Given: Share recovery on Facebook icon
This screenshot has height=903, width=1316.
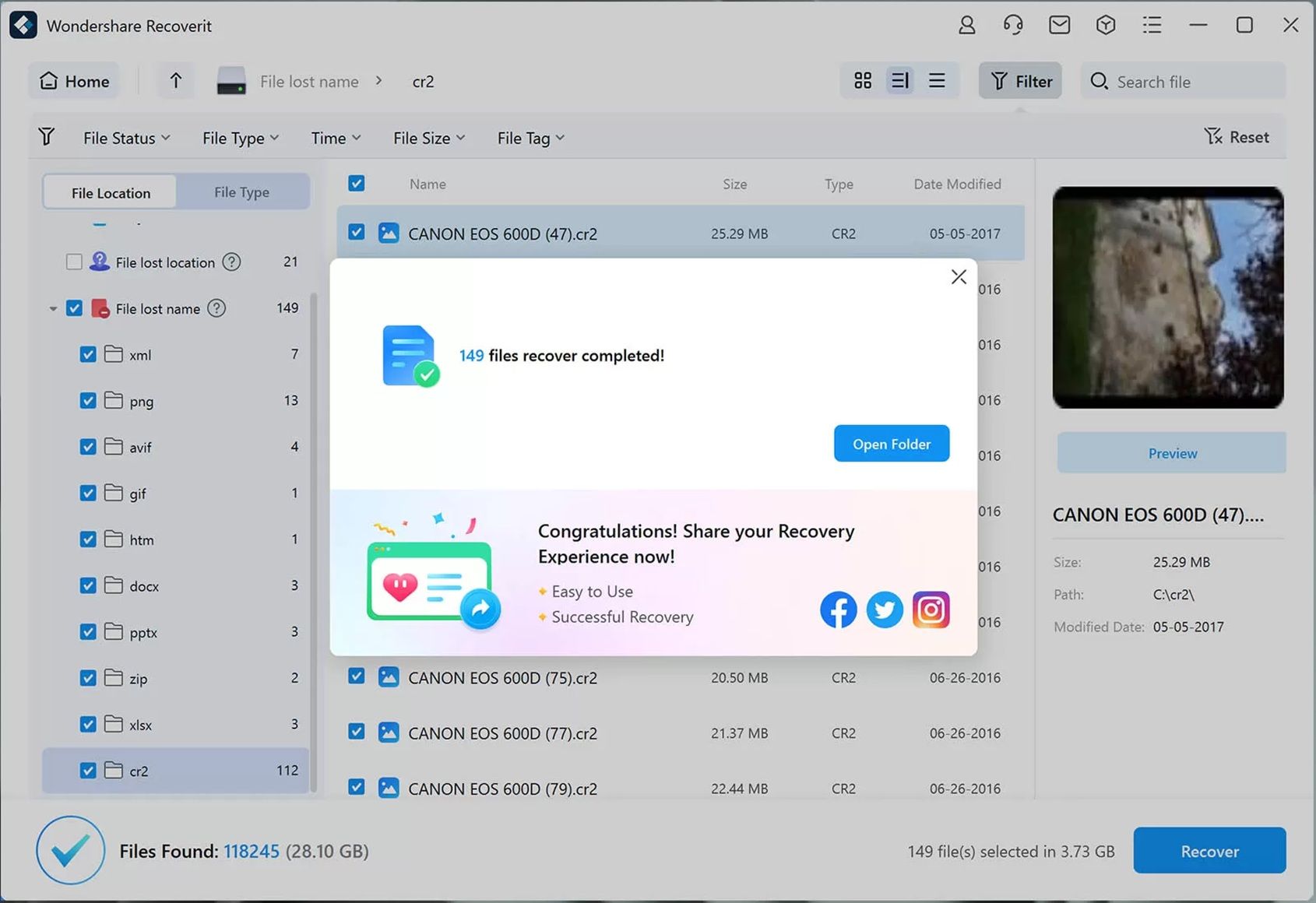Looking at the screenshot, I should click(838, 610).
